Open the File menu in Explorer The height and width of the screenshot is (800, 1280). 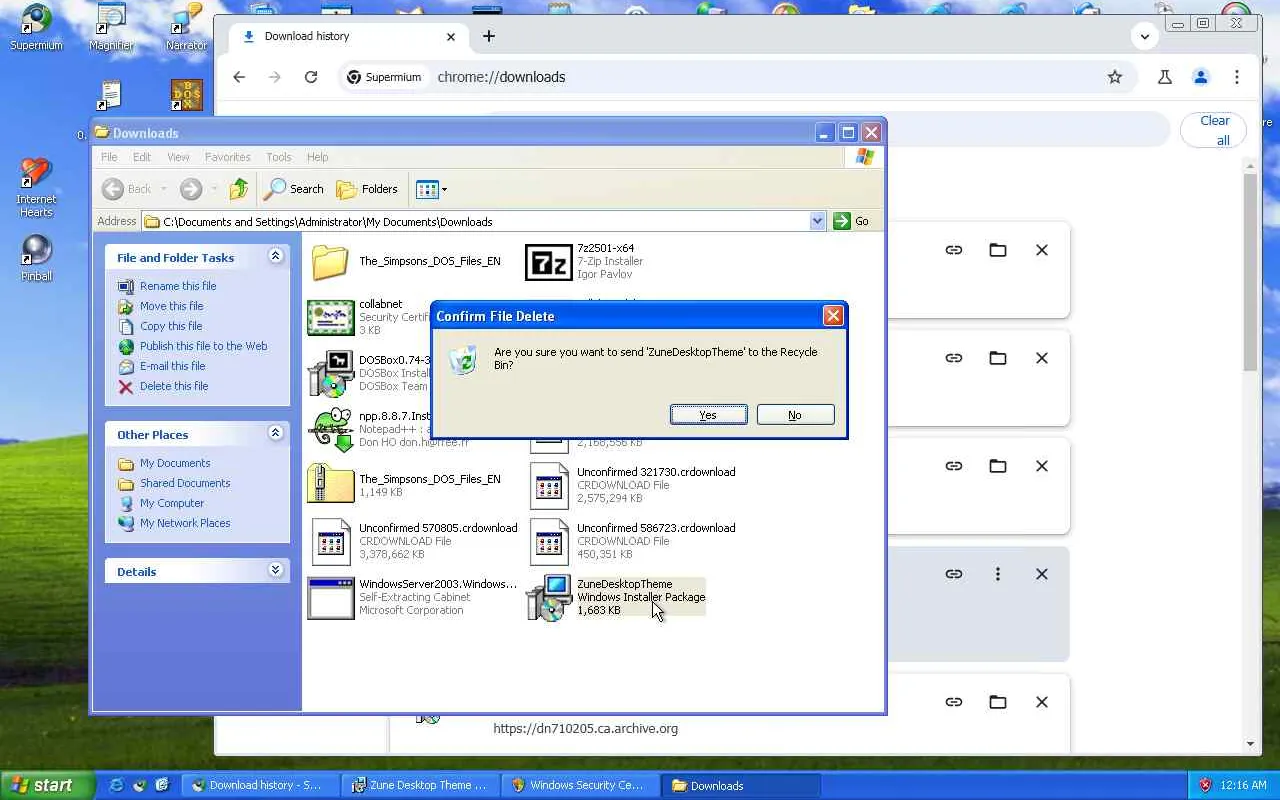click(109, 157)
